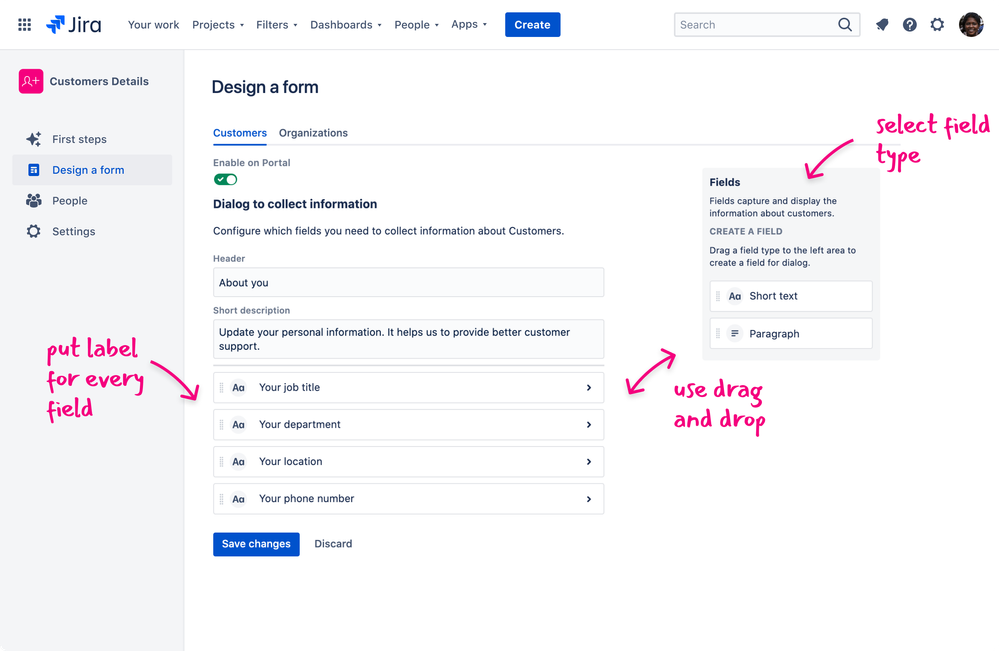Switch to the Organizations tab
999x651 pixels.
313,132
